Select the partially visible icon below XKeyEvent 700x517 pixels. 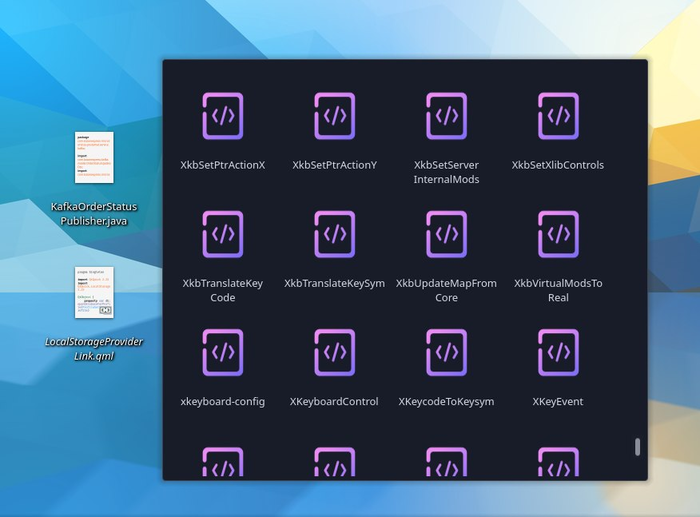[x=558, y=462]
